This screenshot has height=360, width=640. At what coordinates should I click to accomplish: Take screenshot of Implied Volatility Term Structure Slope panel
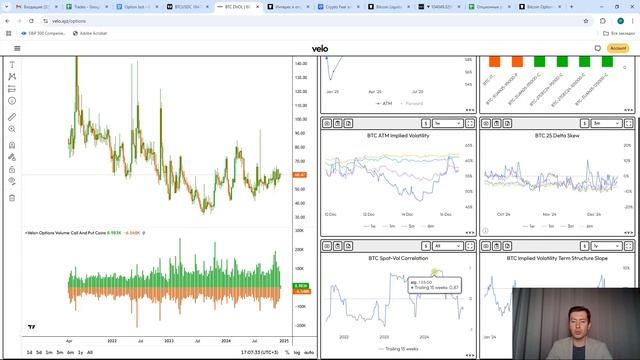click(x=486, y=246)
